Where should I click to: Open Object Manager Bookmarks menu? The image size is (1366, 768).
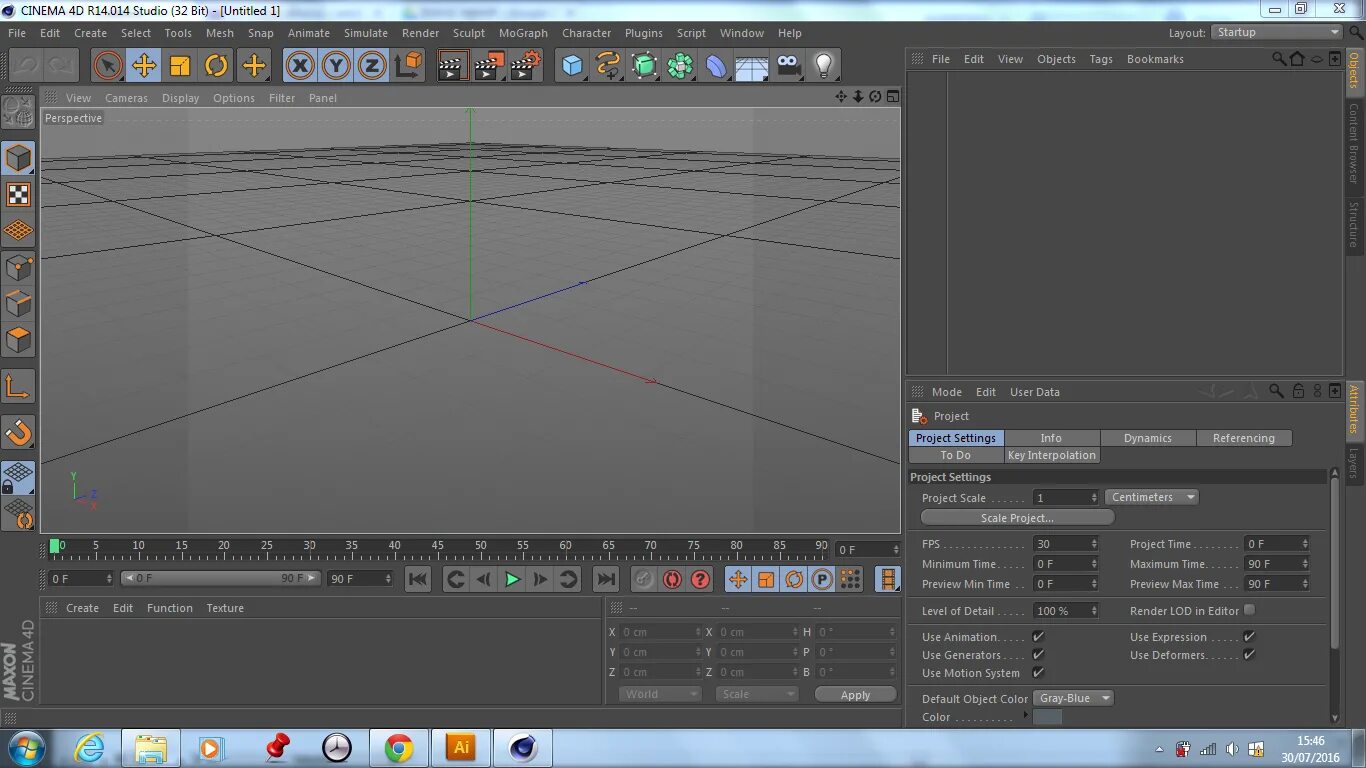[x=1155, y=59]
